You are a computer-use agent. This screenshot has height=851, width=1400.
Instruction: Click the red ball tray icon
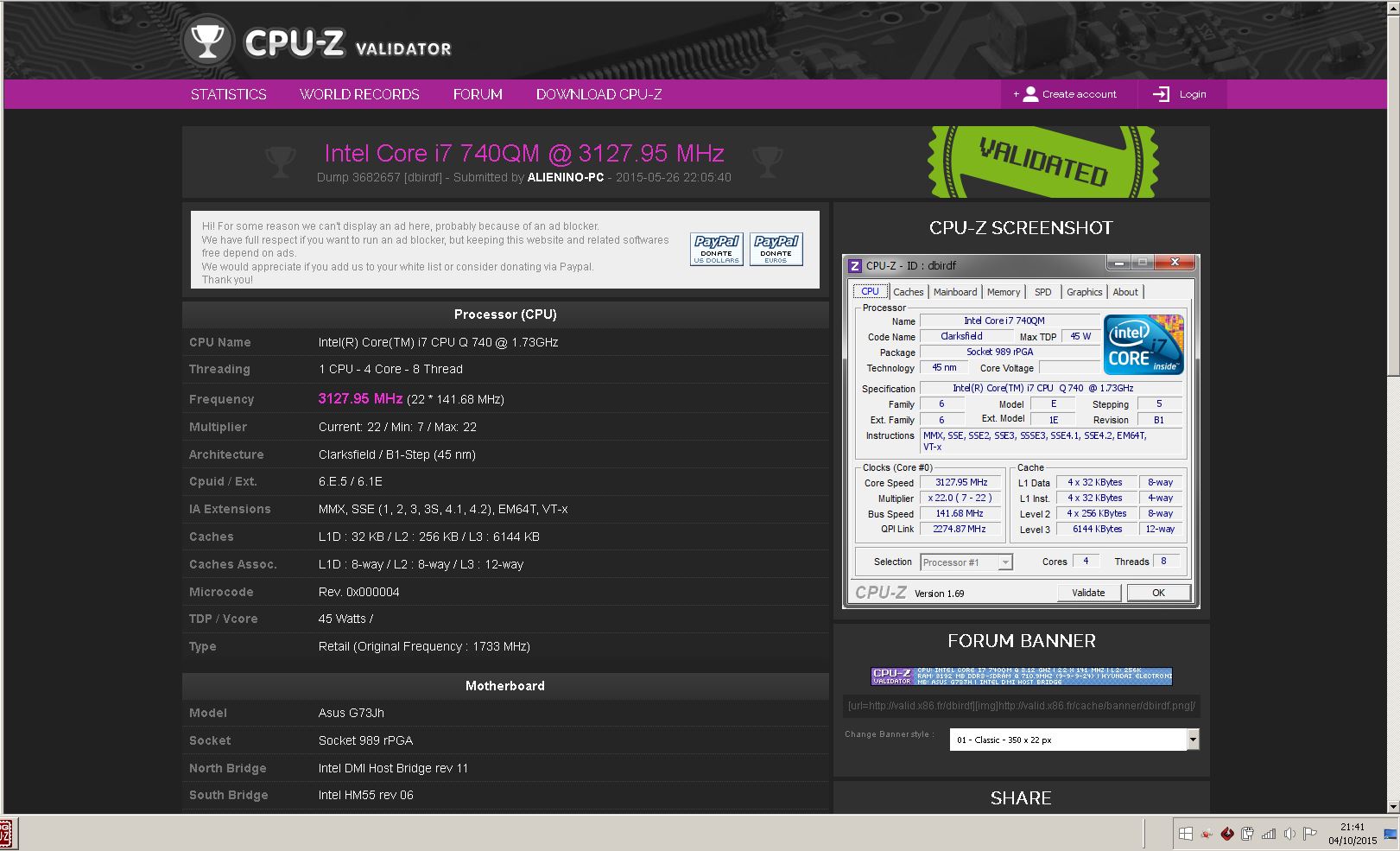pos(1207,834)
